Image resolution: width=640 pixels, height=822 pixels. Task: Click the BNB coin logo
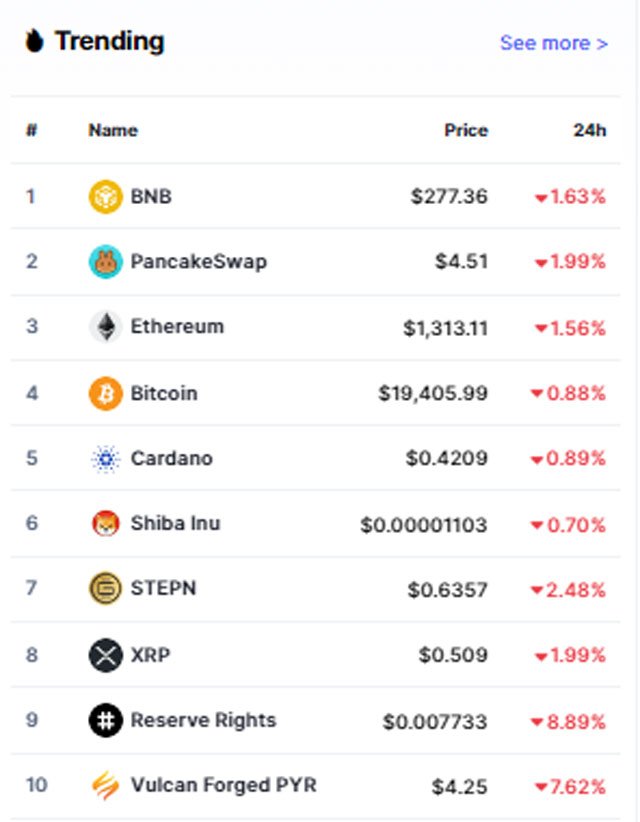tap(105, 197)
